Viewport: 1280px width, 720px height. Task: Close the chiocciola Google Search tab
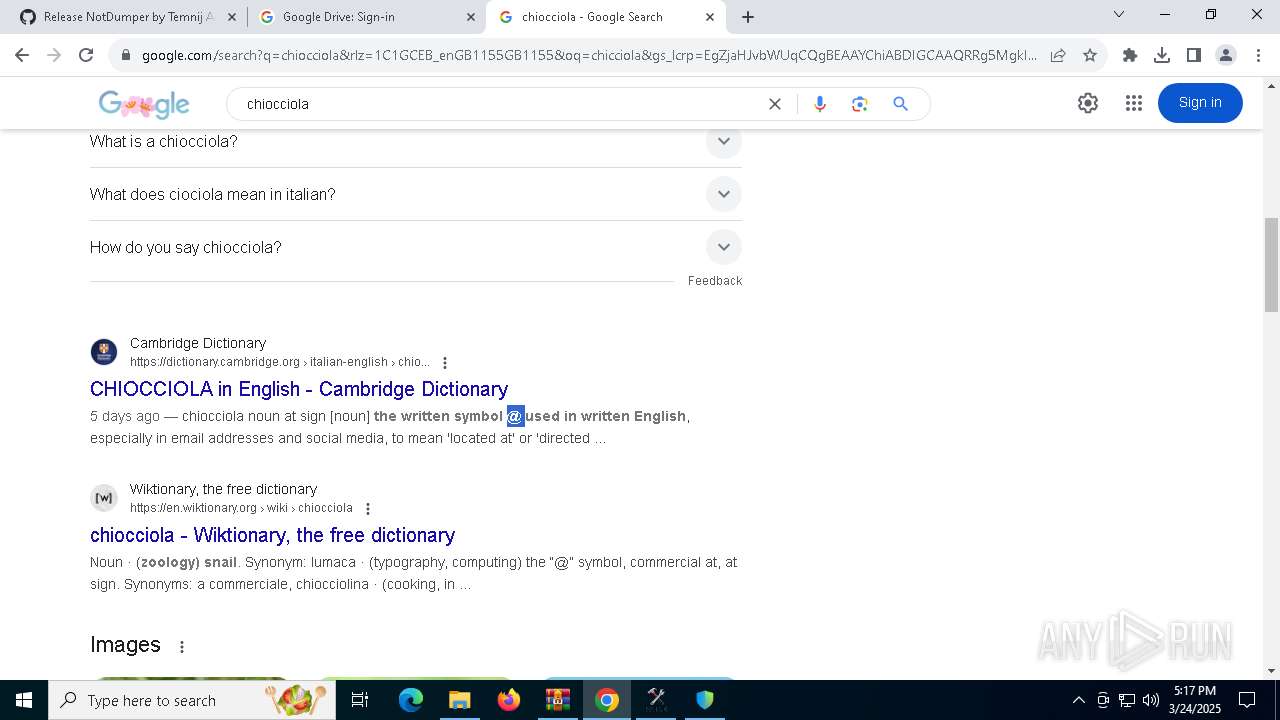[710, 17]
